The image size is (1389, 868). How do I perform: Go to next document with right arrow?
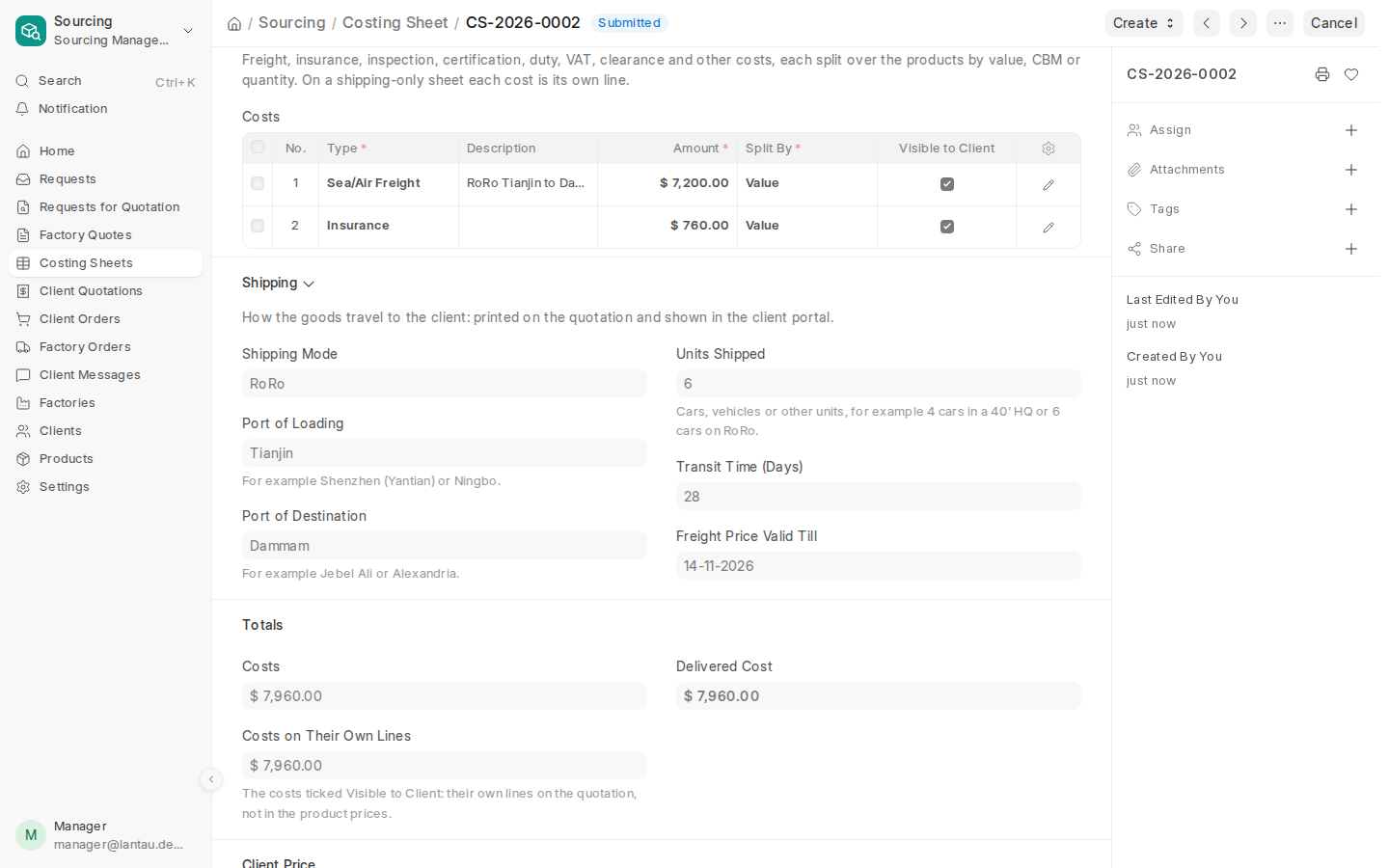pos(1243,23)
